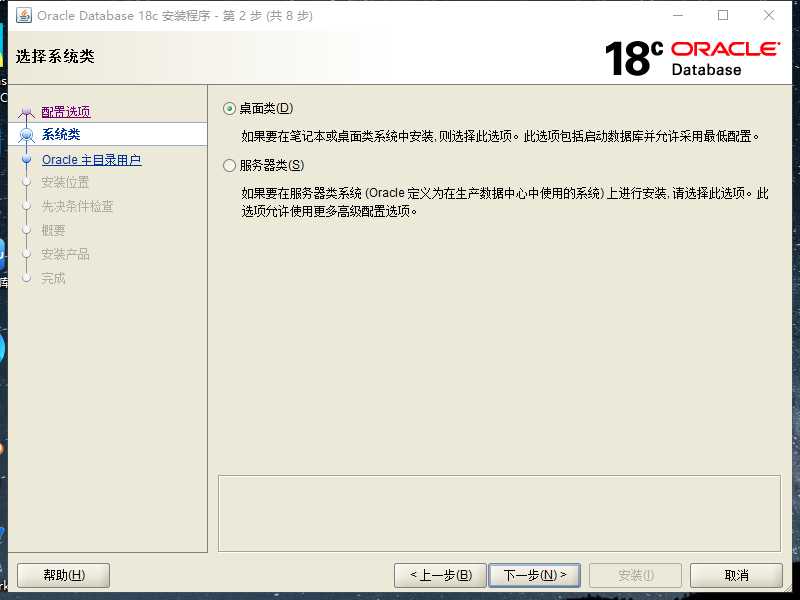The image size is (800, 600).
Task: Click the 选择系统类 page heading
Action: (x=55, y=57)
